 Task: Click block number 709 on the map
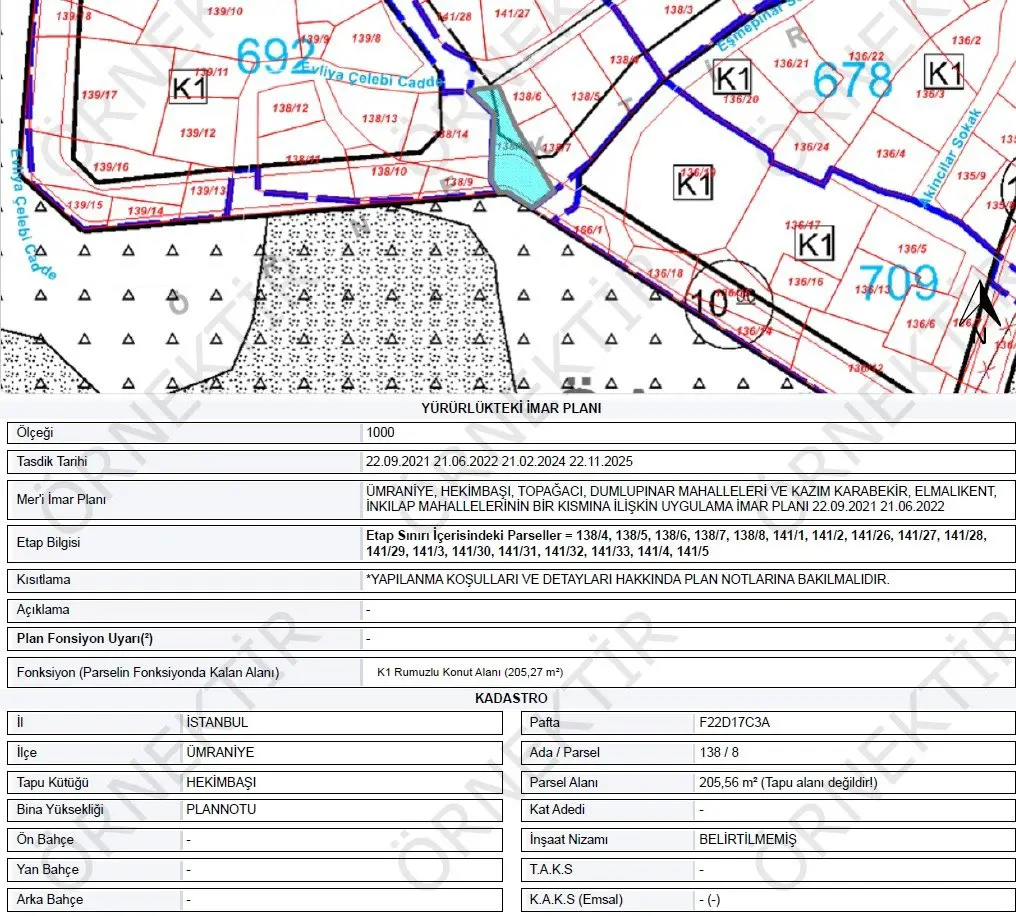click(899, 282)
